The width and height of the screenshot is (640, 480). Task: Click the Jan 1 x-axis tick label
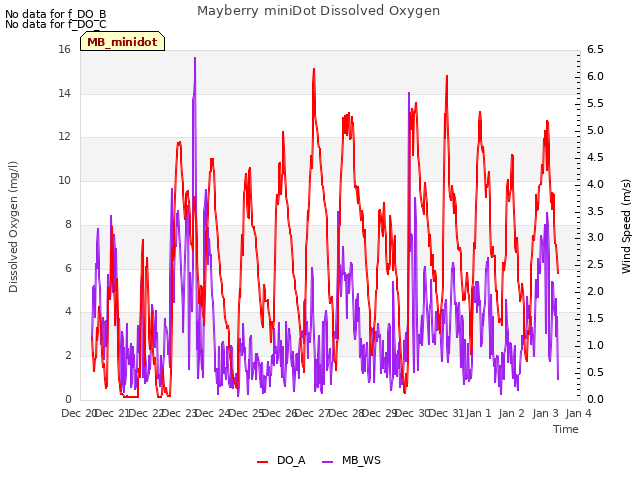pyautogui.click(x=478, y=413)
